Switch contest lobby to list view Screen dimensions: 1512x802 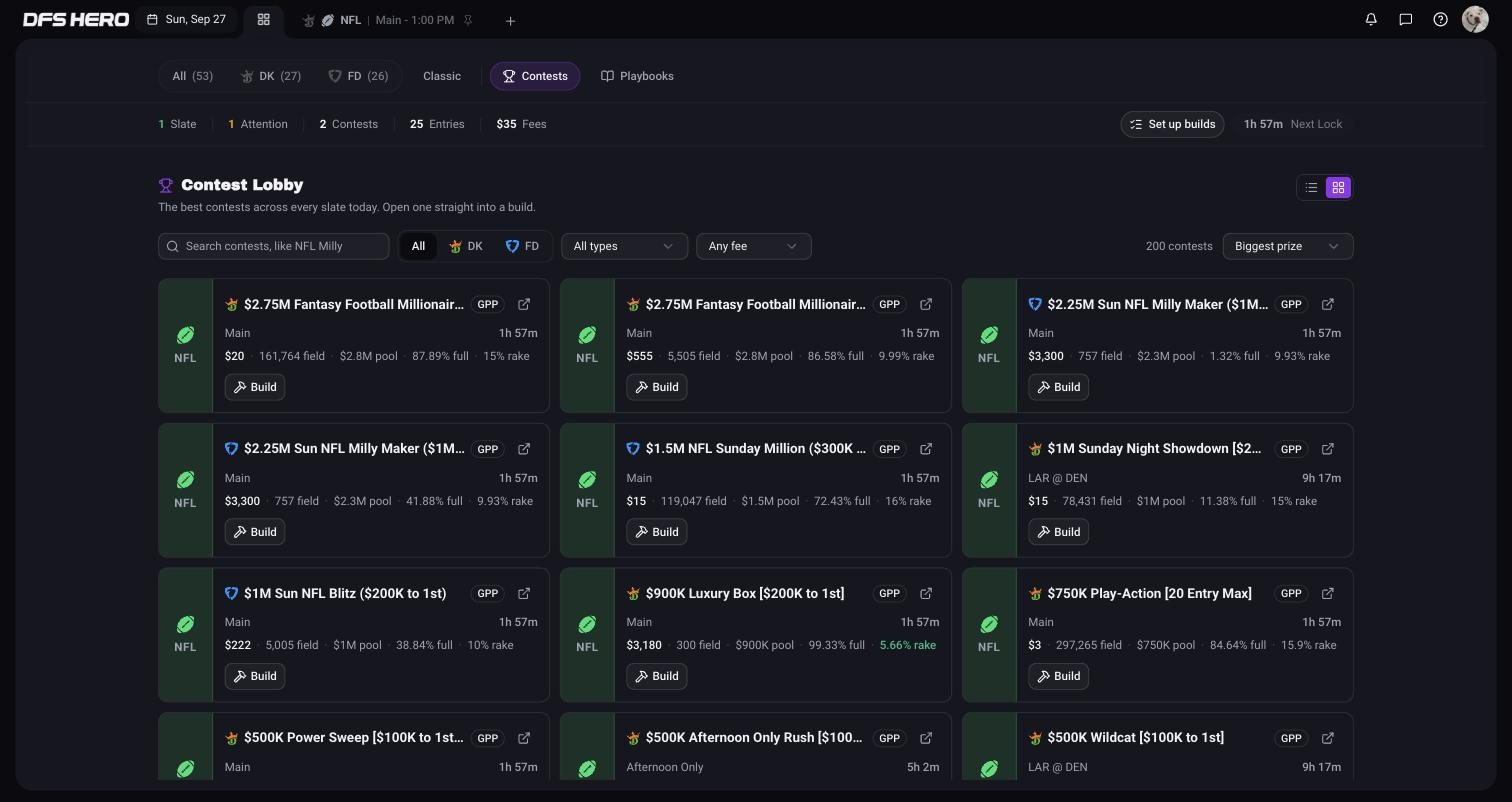point(1311,187)
